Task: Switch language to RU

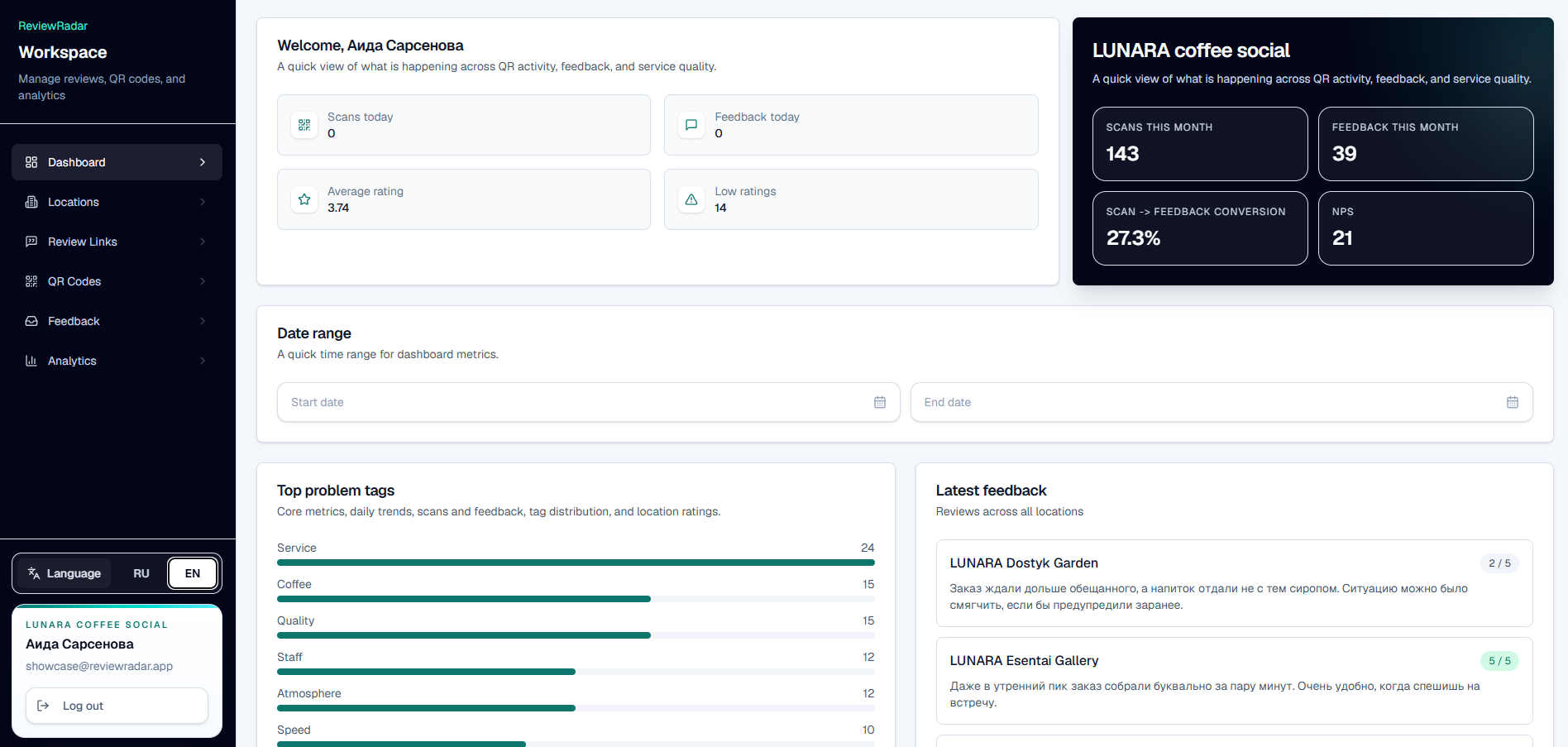Action: (141, 573)
